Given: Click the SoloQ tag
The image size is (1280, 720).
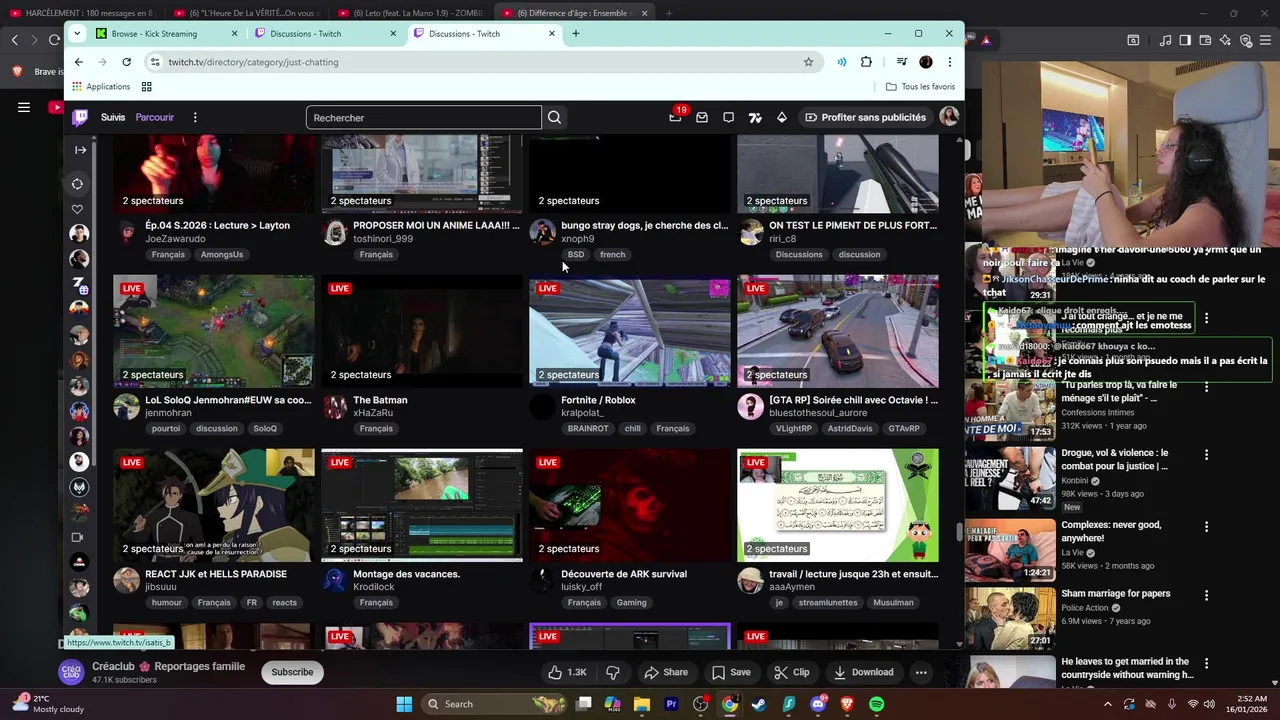Looking at the screenshot, I should tap(265, 429).
